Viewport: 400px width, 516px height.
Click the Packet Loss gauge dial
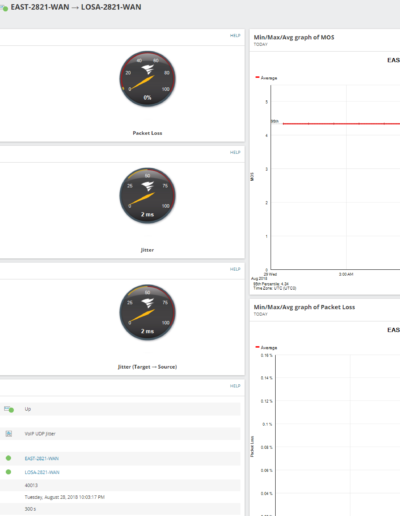[148, 79]
